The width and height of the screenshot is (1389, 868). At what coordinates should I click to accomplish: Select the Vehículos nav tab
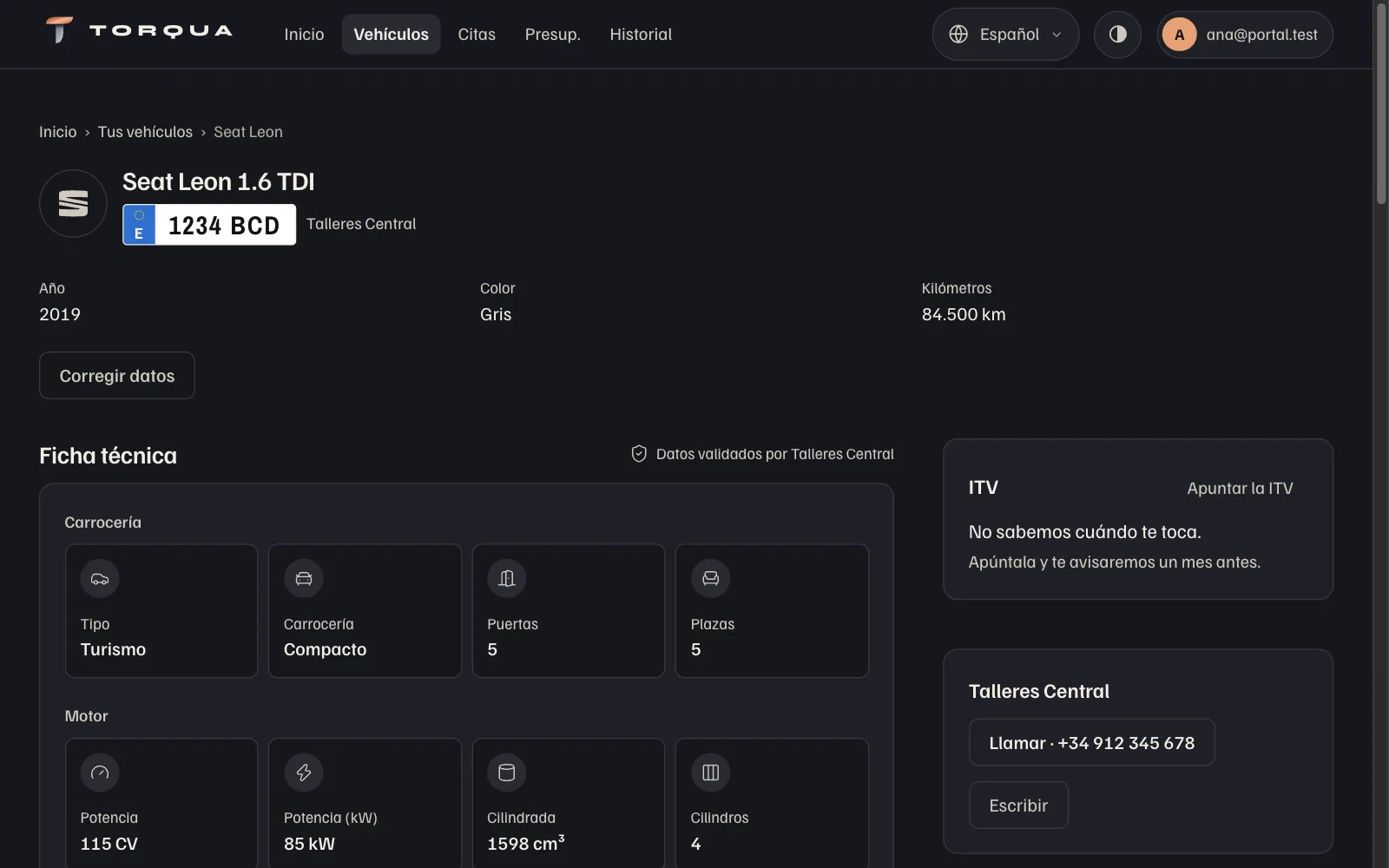pos(391,34)
